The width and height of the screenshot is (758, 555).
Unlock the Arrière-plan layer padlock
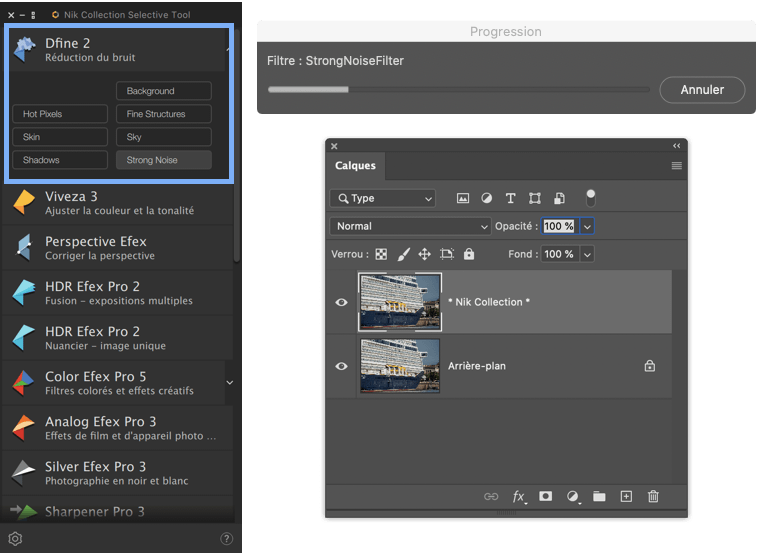[x=650, y=366]
